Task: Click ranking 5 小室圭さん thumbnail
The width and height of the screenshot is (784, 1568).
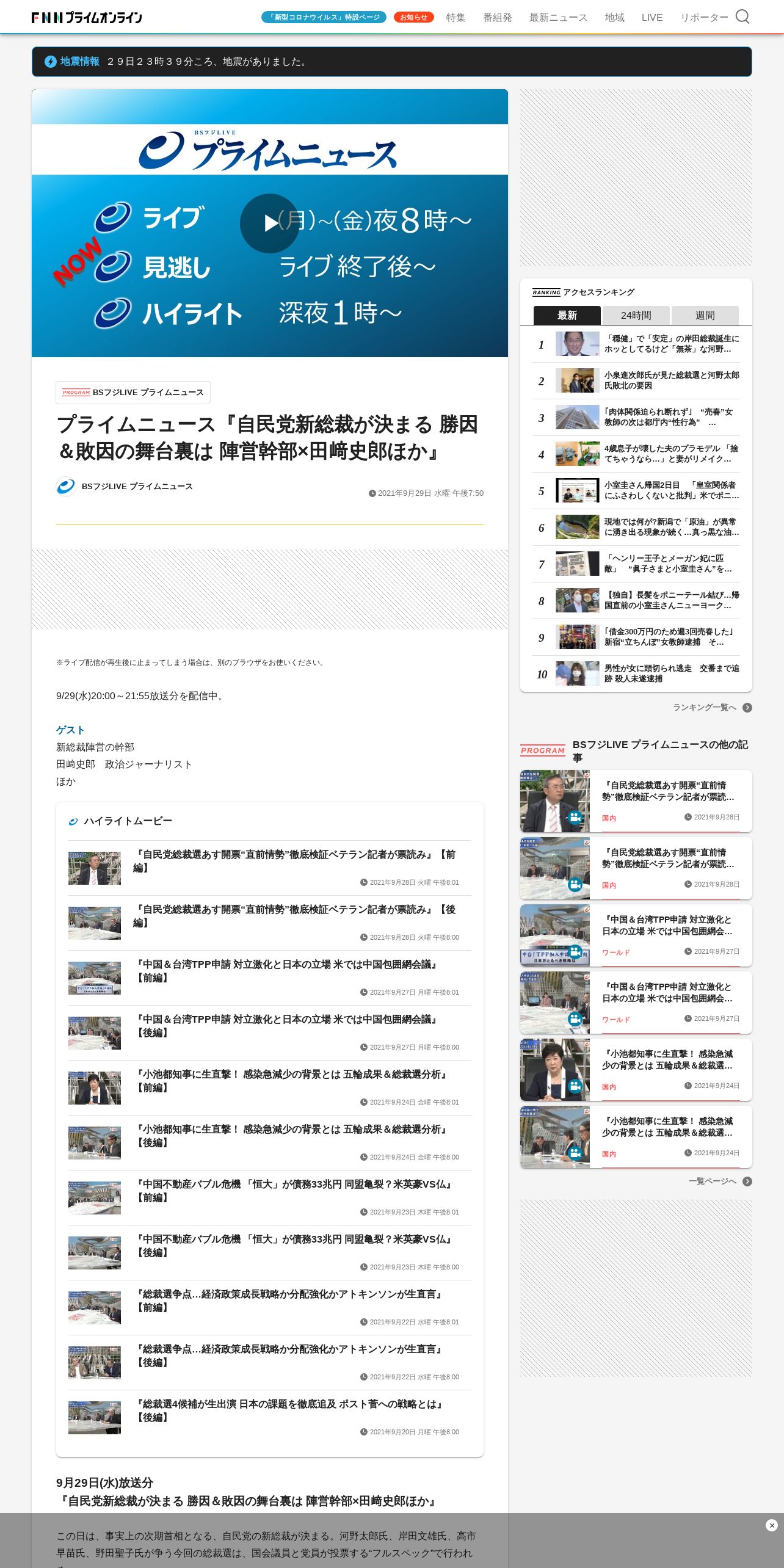Action: (578, 491)
